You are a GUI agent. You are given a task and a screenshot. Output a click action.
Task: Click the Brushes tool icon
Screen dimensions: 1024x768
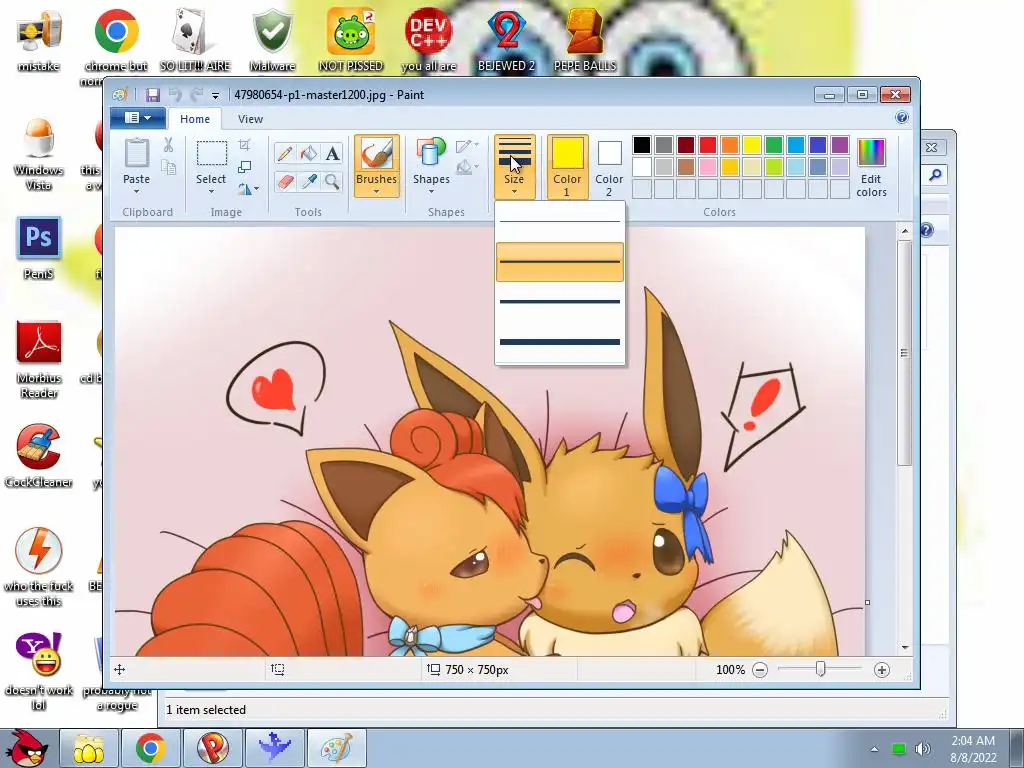(376, 153)
